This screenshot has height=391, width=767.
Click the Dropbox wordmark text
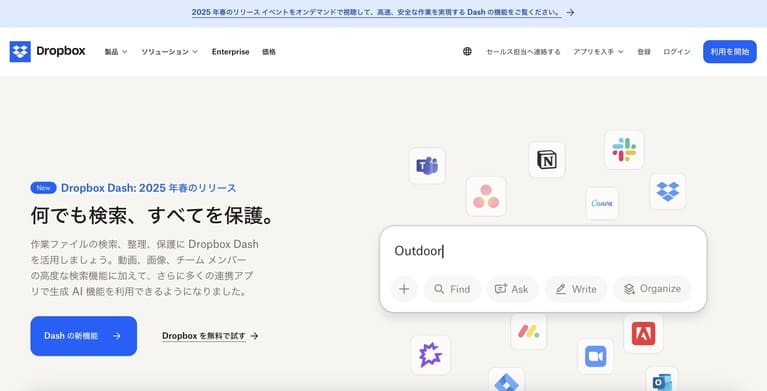[61, 51]
